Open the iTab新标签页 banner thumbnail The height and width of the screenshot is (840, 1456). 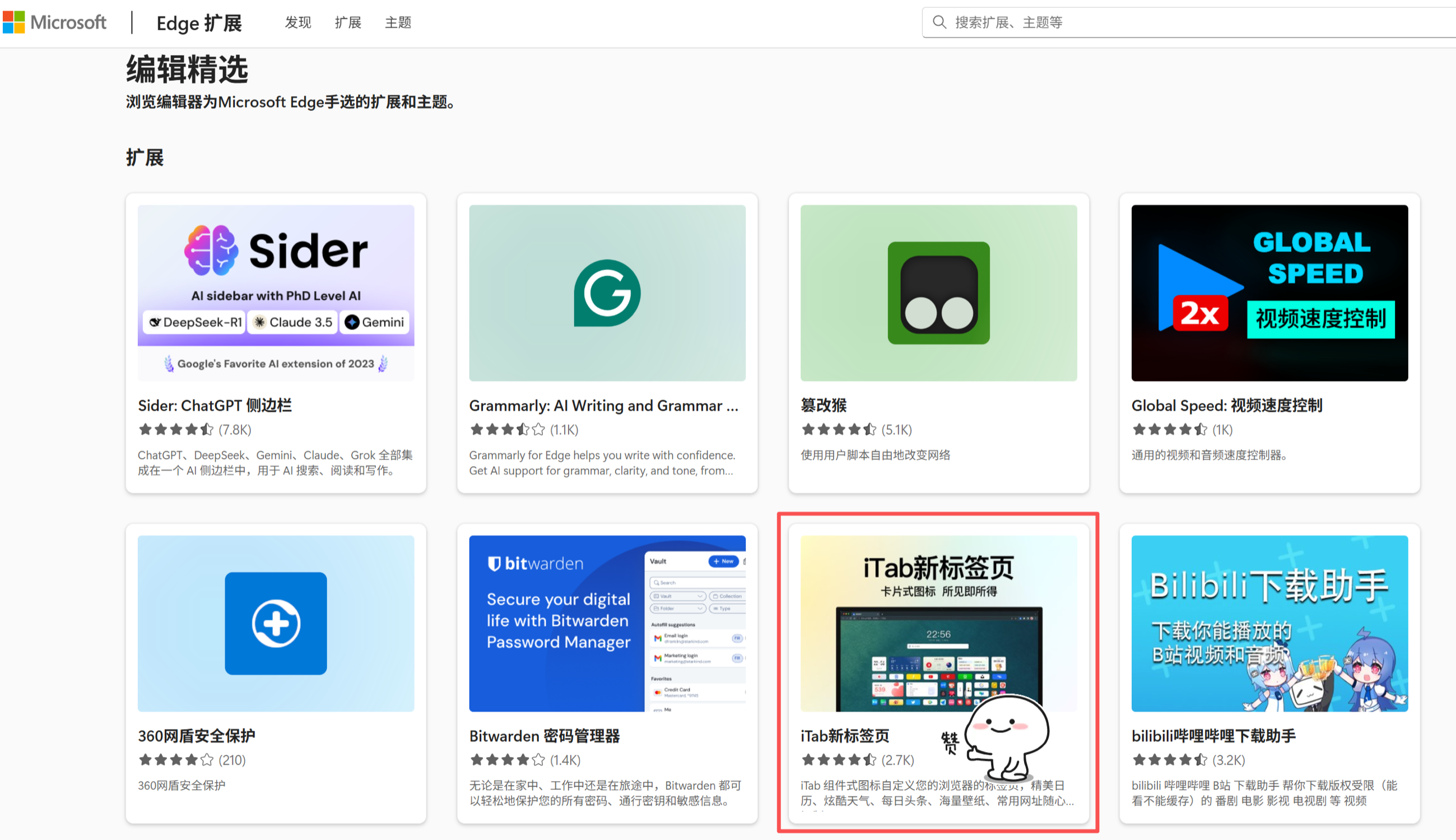[x=938, y=623]
